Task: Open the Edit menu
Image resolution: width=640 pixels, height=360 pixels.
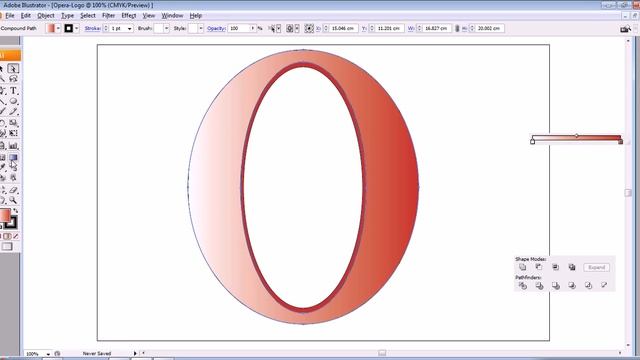Action: [x=26, y=16]
